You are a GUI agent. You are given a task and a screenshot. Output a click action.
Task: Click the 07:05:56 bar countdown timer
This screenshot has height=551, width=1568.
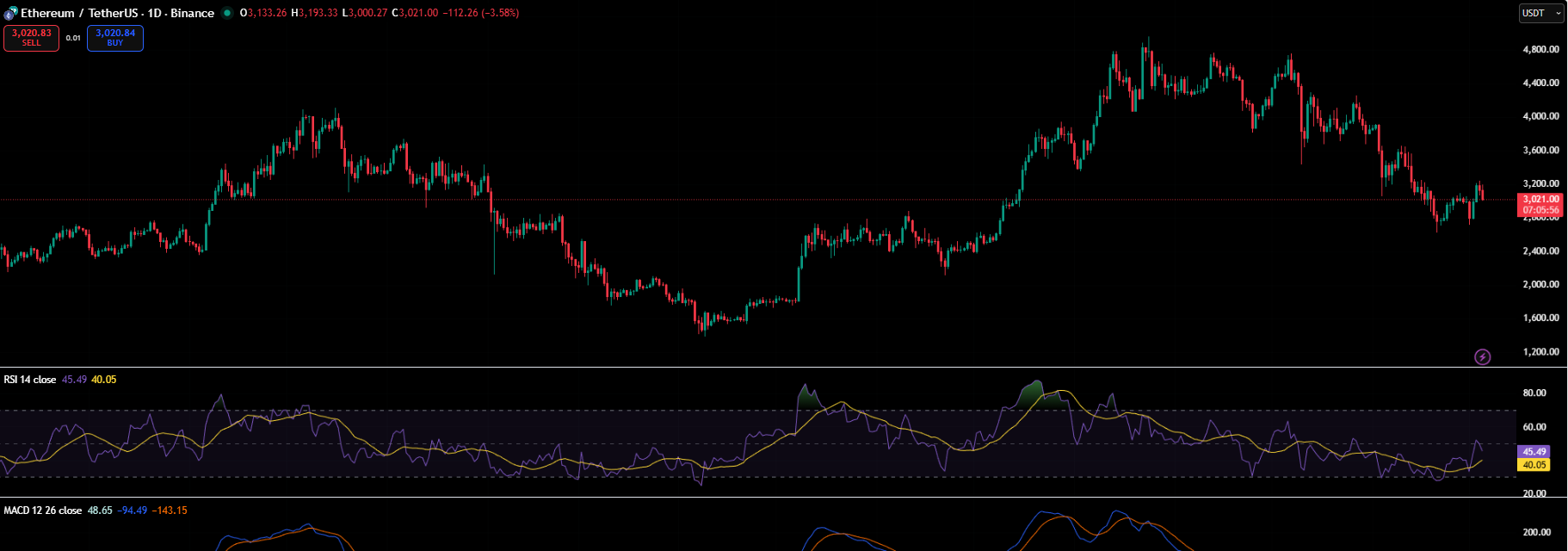tap(1540, 210)
